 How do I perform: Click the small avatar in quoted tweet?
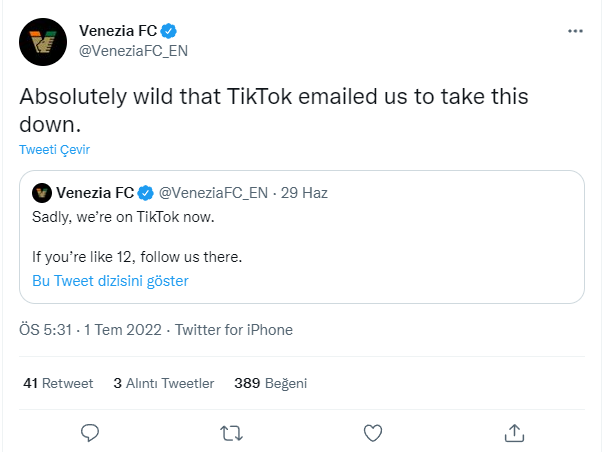point(42,191)
